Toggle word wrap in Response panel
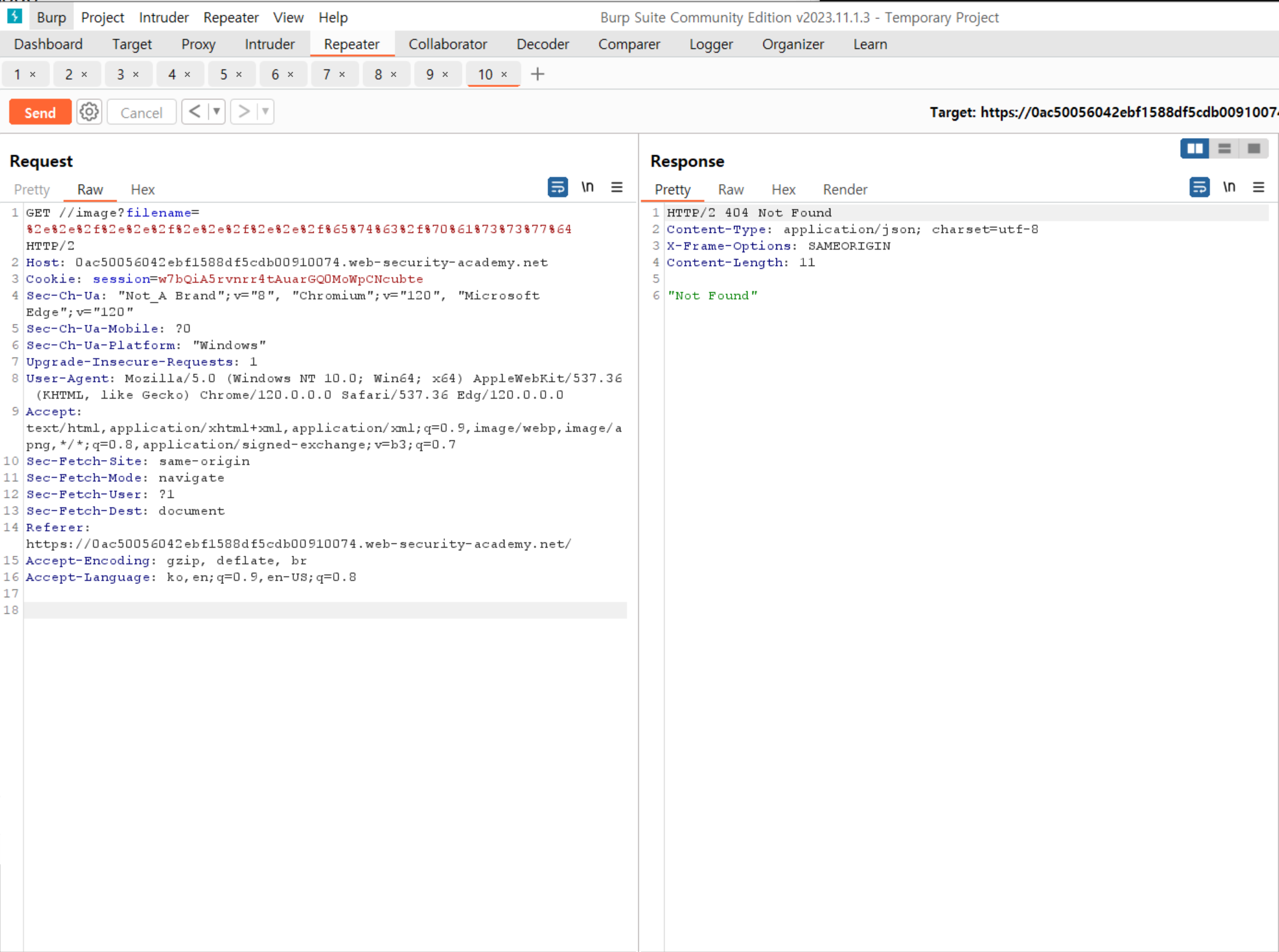The width and height of the screenshot is (1279, 952). click(1199, 188)
